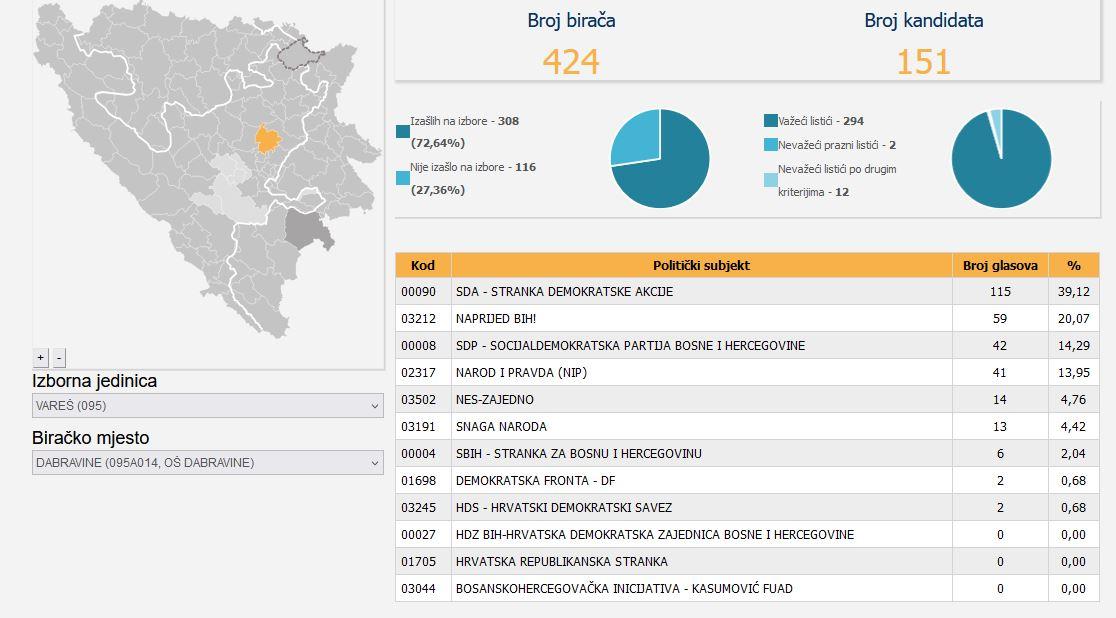Click the voter count value '424'
The image size is (1116, 618).
(x=571, y=62)
